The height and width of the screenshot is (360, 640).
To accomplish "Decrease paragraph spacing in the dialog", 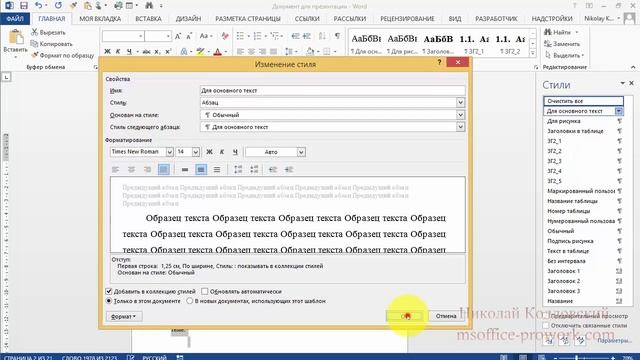I will pyautogui.click(x=254, y=169).
